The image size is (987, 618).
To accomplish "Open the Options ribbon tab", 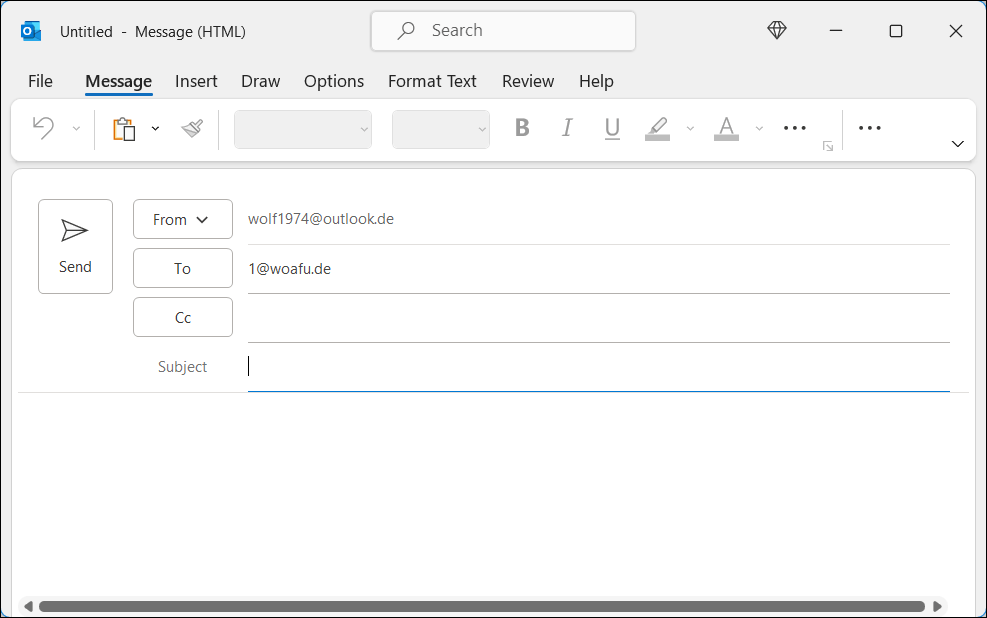I will click(333, 81).
